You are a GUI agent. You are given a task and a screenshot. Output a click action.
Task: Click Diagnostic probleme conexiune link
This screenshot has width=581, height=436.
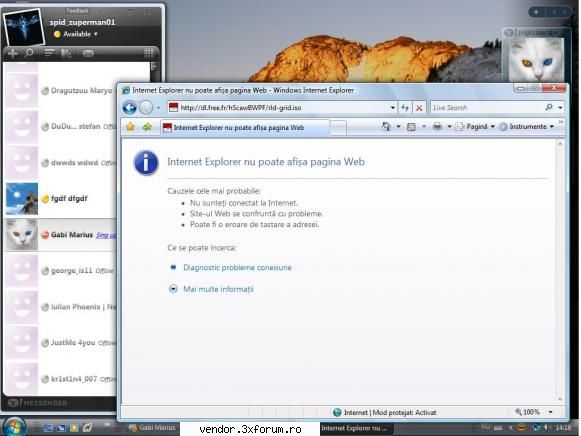point(237,267)
